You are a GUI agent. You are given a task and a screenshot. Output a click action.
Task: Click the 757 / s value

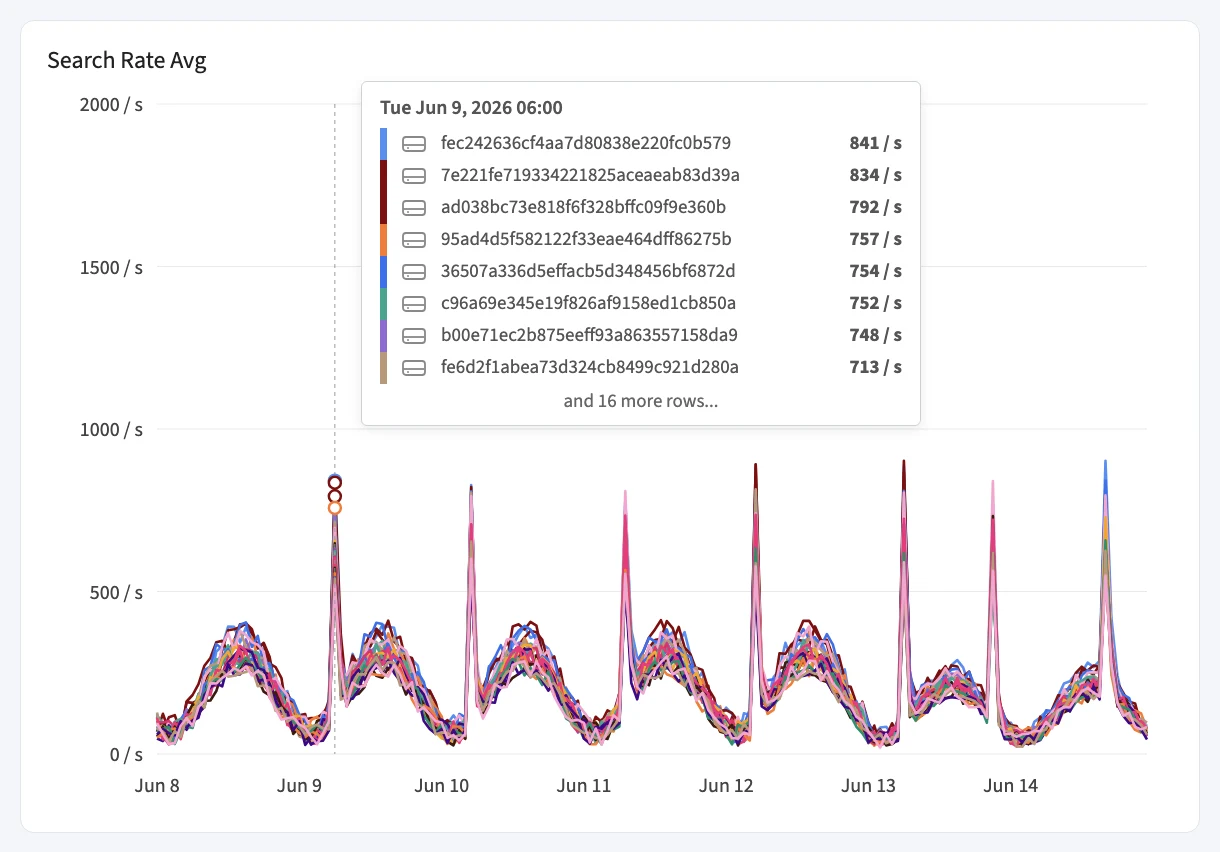click(x=876, y=239)
